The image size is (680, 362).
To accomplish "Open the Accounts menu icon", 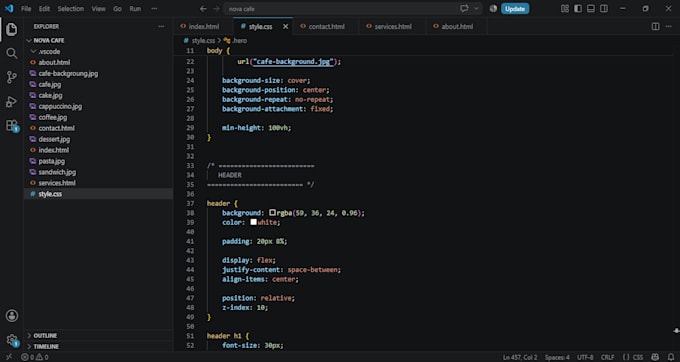I will tap(12, 316).
